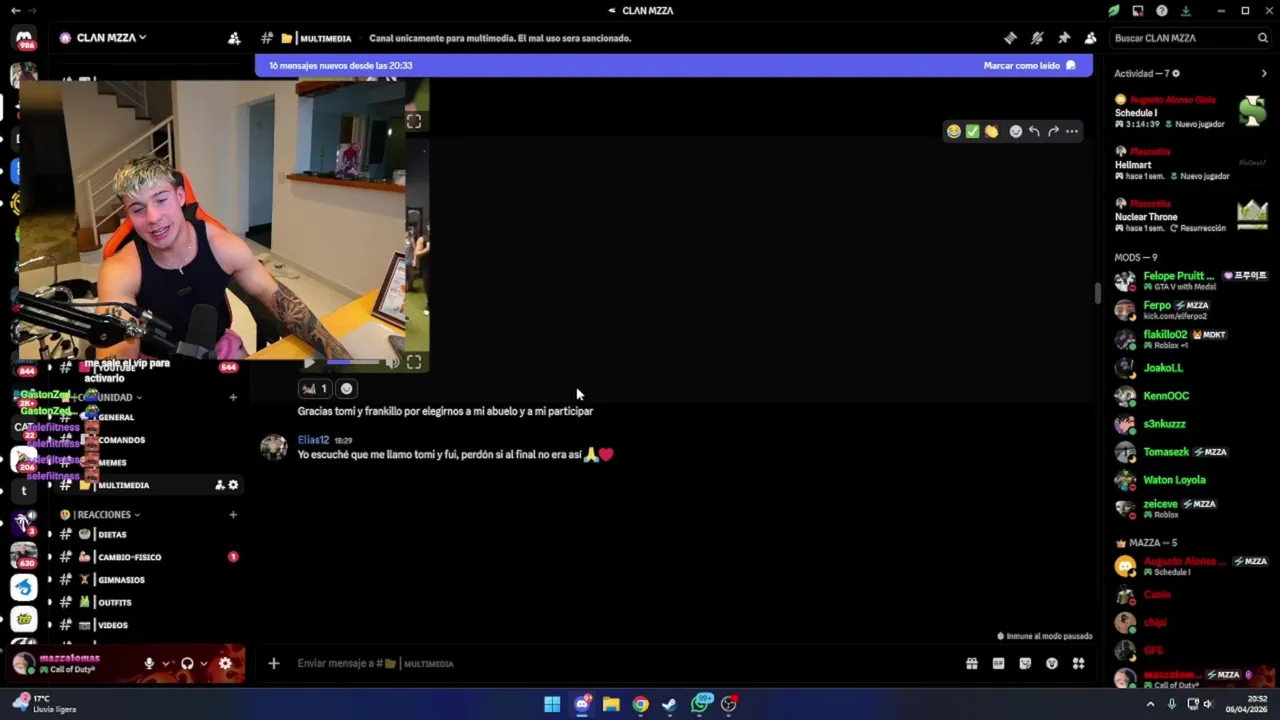The width and height of the screenshot is (1280, 720).
Task: Play the video in the message
Action: coord(308,362)
